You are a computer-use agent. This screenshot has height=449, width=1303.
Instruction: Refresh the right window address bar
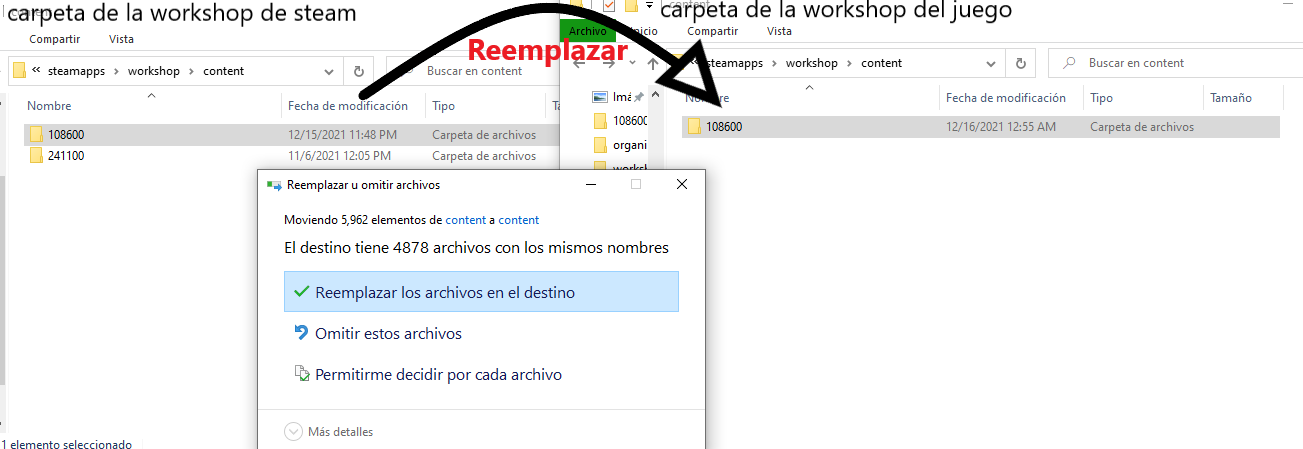coord(1020,63)
